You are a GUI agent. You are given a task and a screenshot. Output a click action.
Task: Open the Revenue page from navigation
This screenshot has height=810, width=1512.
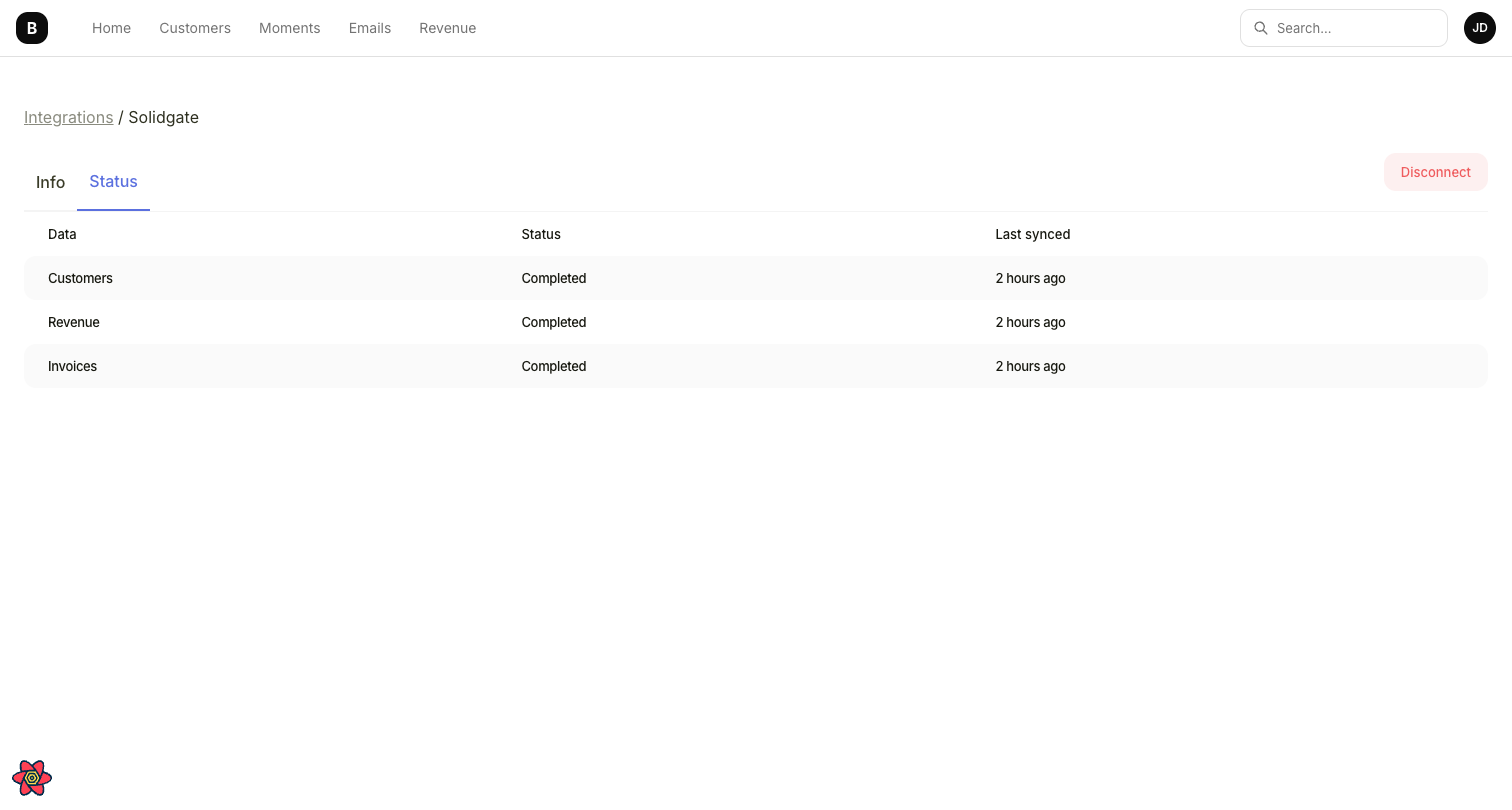click(x=447, y=27)
